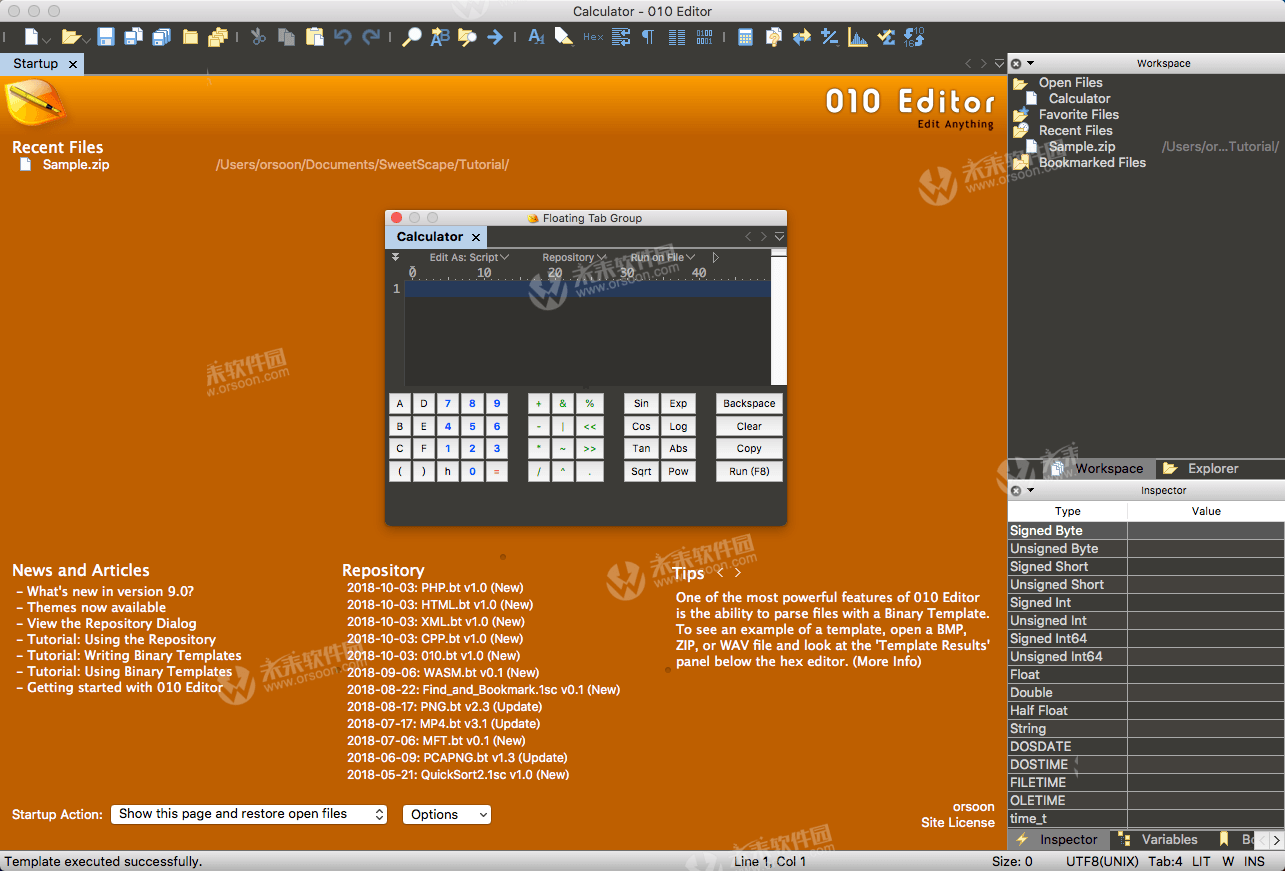
Task: Toggle the column ruler icon
Action: 676,37
